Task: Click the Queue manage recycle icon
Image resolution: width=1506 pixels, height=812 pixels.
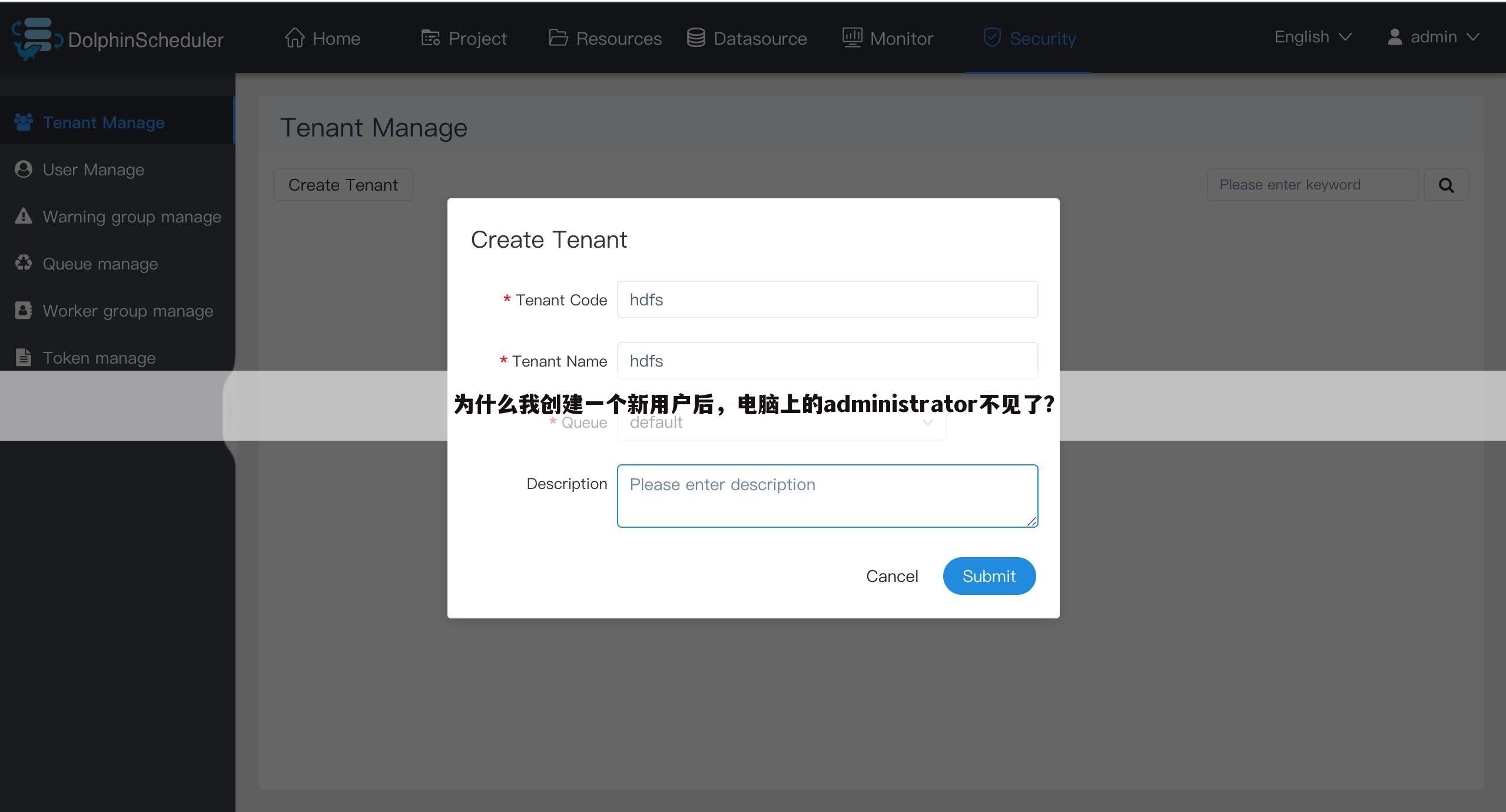Action: tap(24, 263)
